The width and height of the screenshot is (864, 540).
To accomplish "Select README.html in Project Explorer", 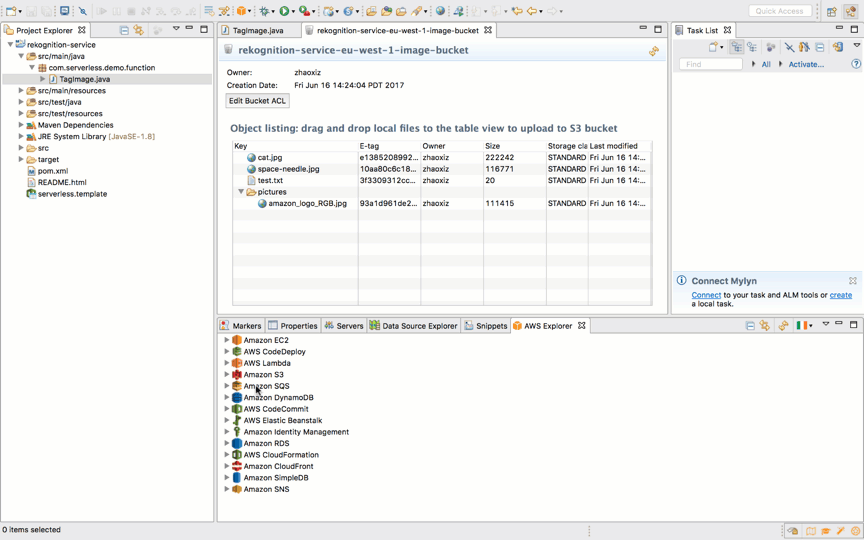I will (x=62, y=182).
